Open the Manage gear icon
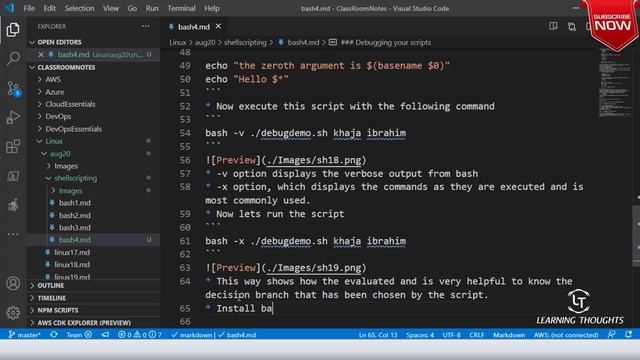The width and height of the screenshot is (640, 360). (13, 313)
